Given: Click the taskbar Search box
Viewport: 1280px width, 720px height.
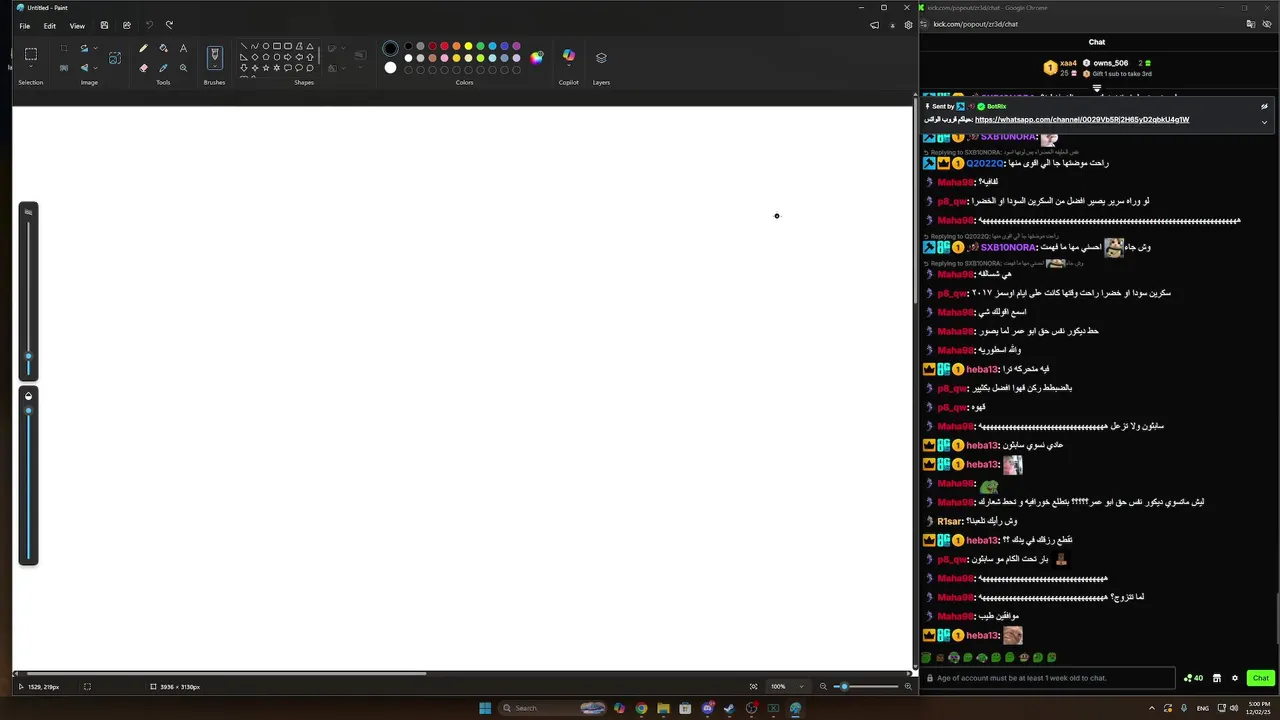Looking at the screenshot, I should [554, 708].
